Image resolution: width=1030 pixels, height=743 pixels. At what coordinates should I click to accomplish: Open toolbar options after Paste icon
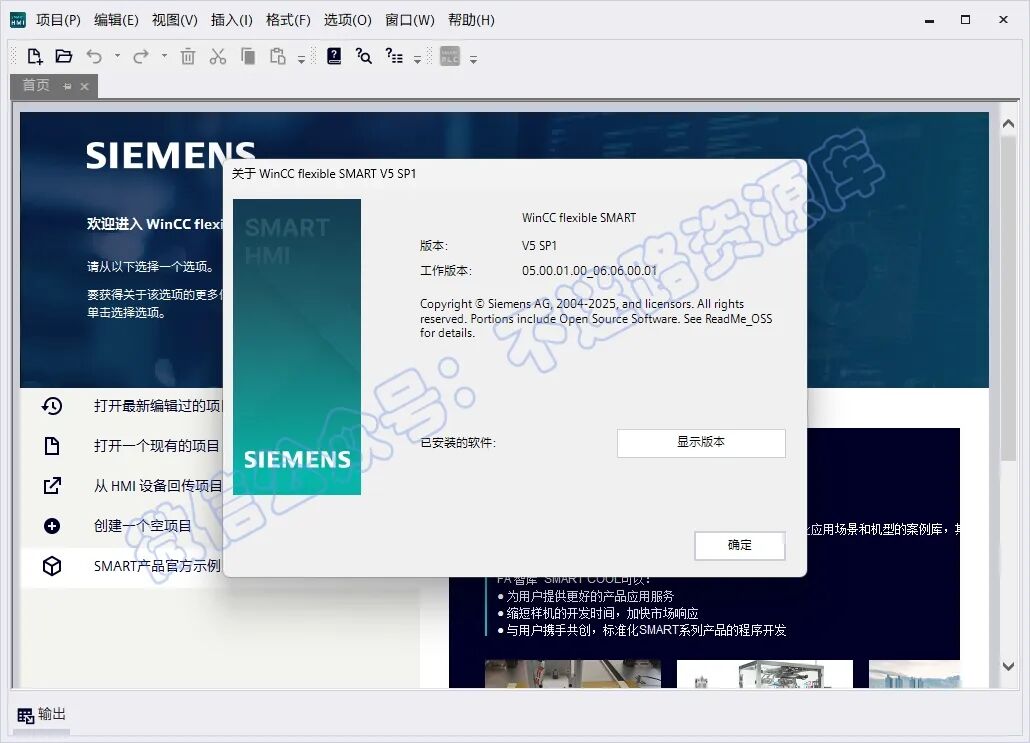click(x=302, y=59)
